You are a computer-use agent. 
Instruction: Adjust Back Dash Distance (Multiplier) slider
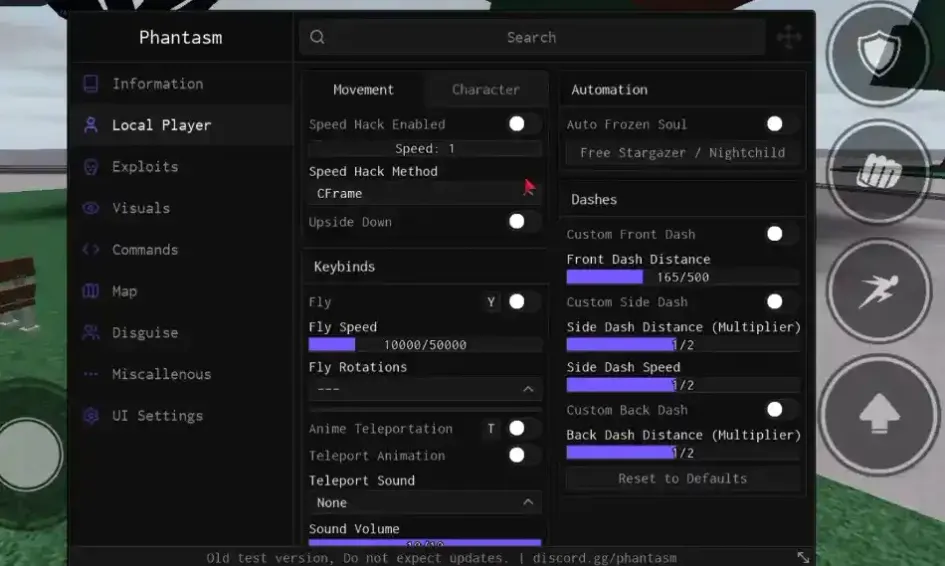[x=682, y=453]
